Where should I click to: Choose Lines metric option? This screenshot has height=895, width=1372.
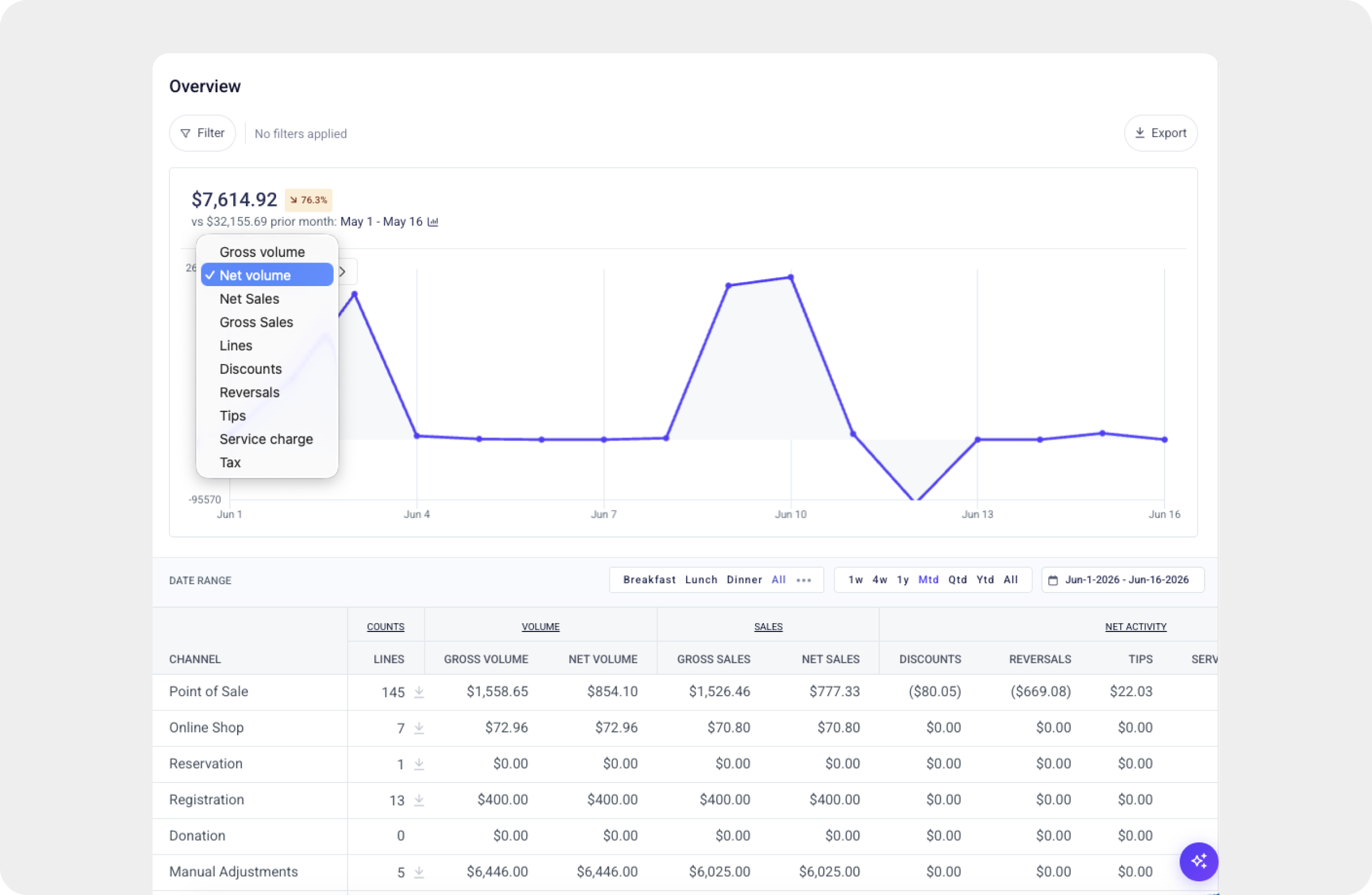pos(267,345)
